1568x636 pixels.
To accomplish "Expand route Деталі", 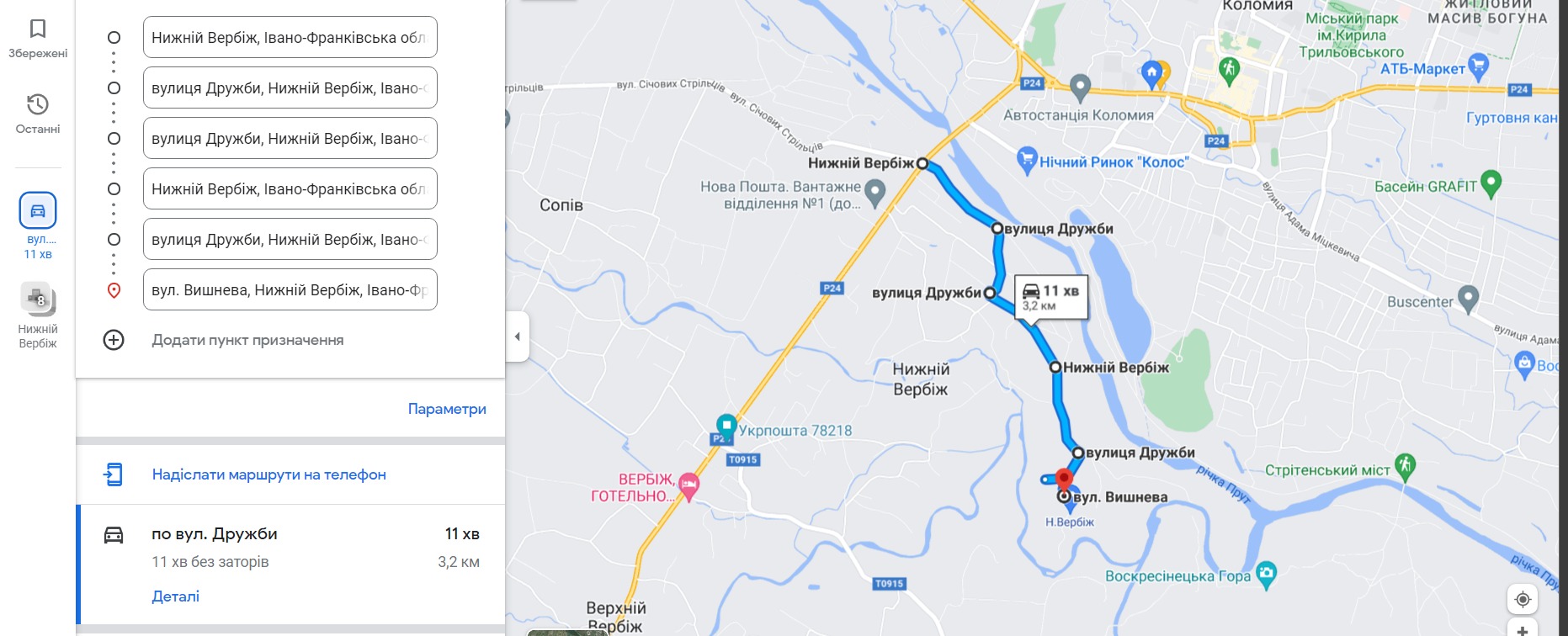I will pos(176,596).
